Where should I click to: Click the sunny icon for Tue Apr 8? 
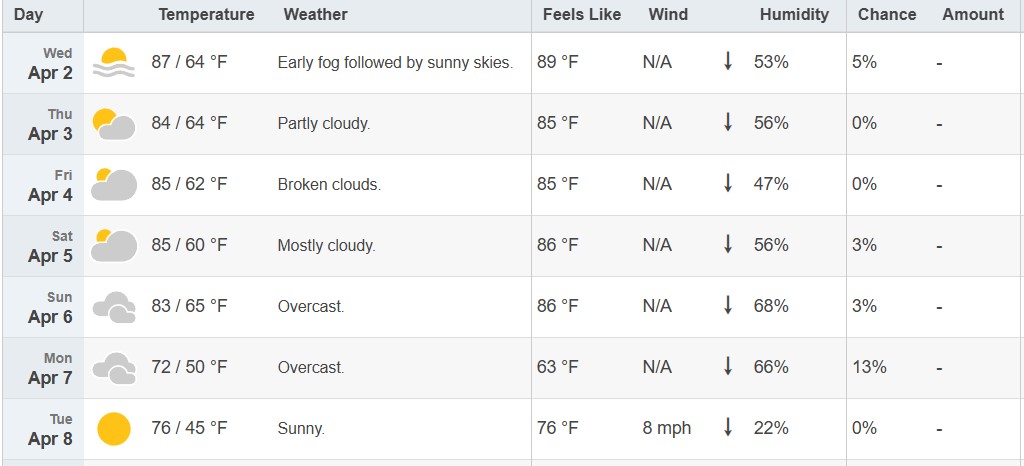(x=114, y=429)
